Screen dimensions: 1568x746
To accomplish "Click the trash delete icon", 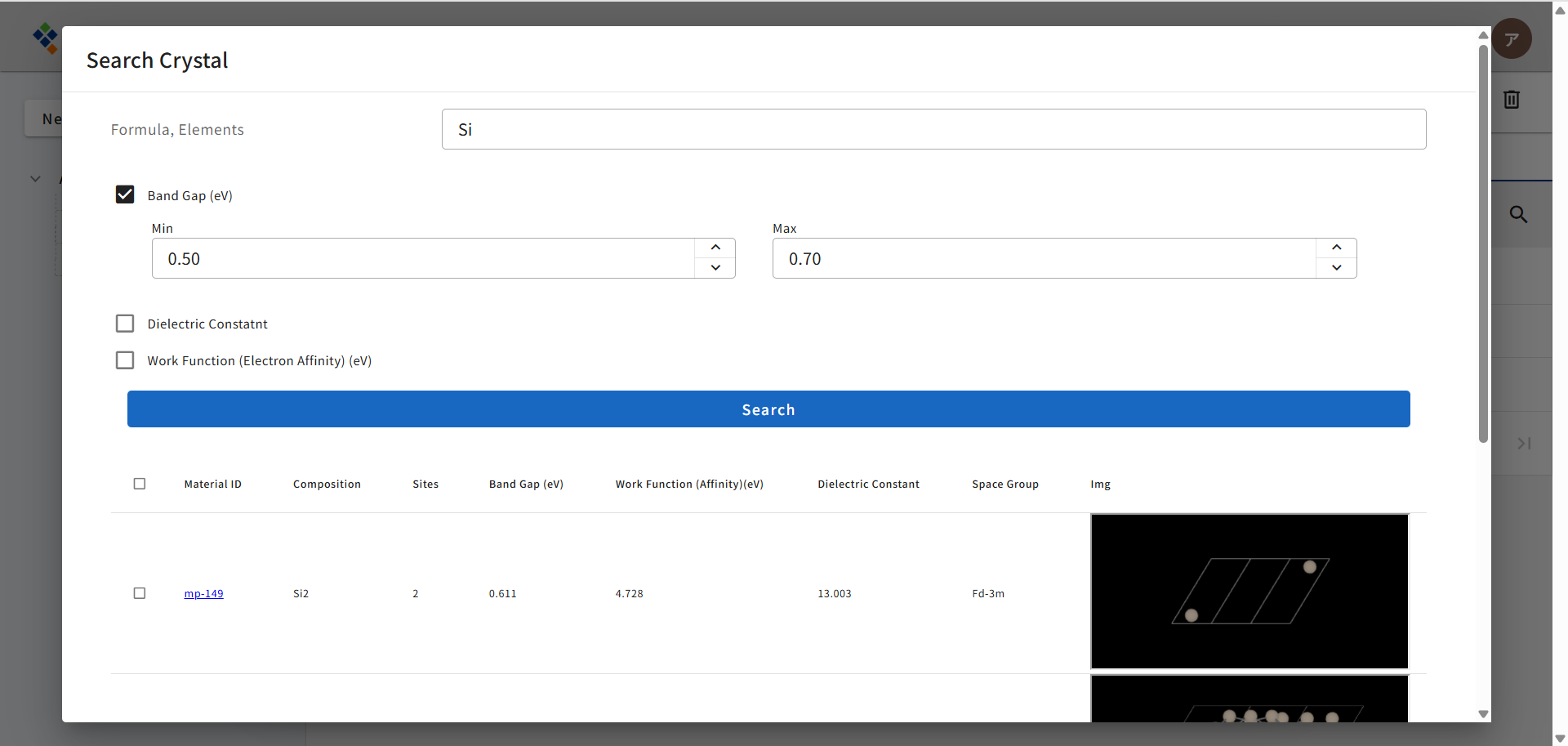I will (1511, 100).
